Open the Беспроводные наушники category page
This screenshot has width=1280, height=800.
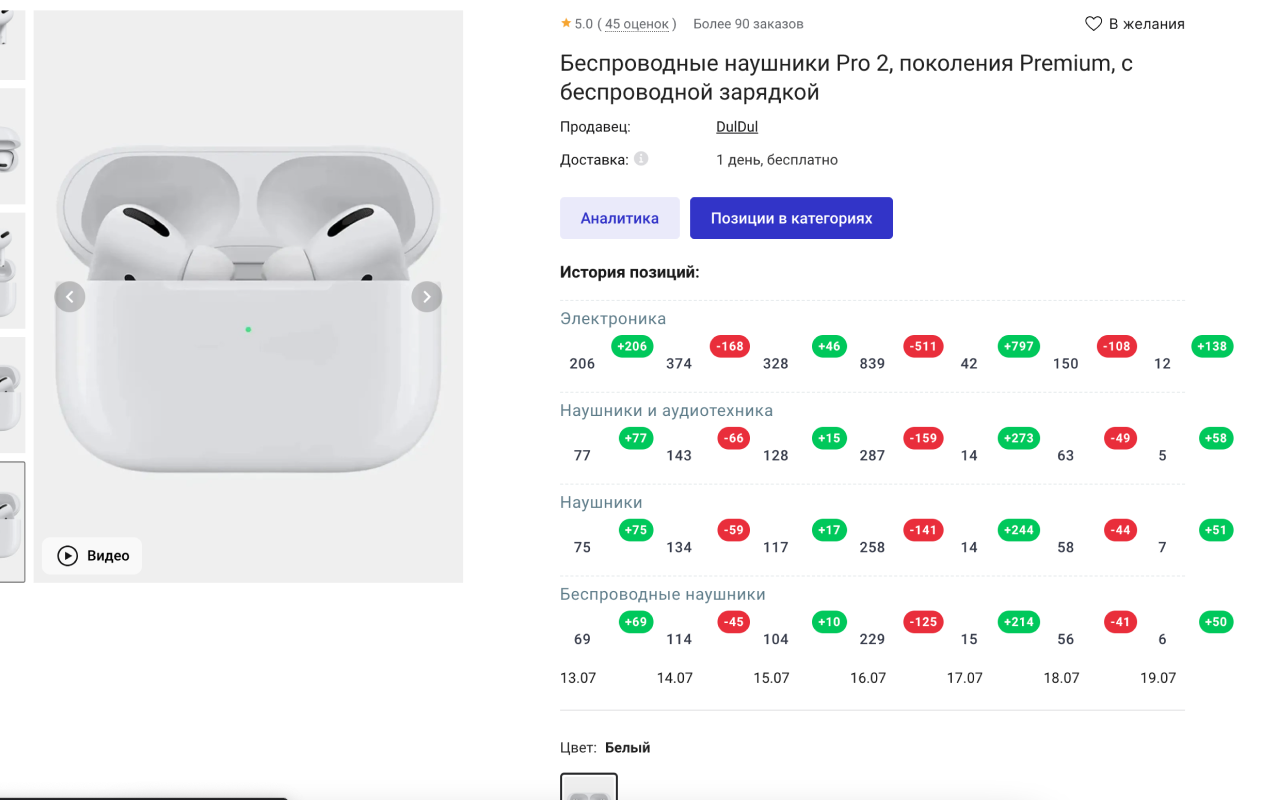[665, 593]
